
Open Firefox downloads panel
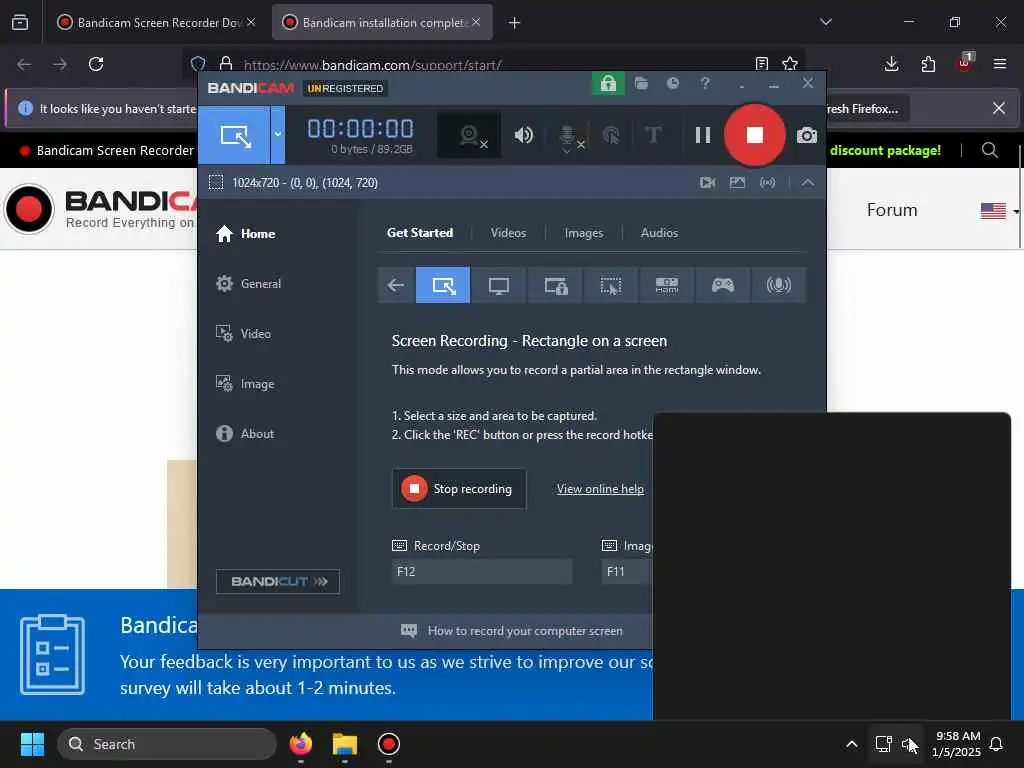(891, 64)
